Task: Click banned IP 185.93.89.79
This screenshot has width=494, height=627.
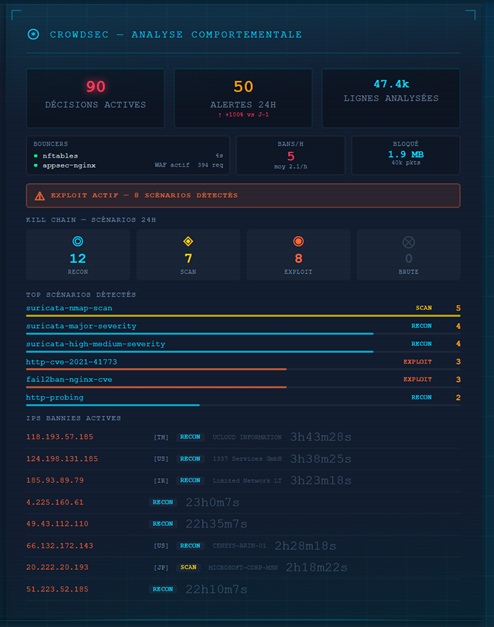Action: pos(55,480)
